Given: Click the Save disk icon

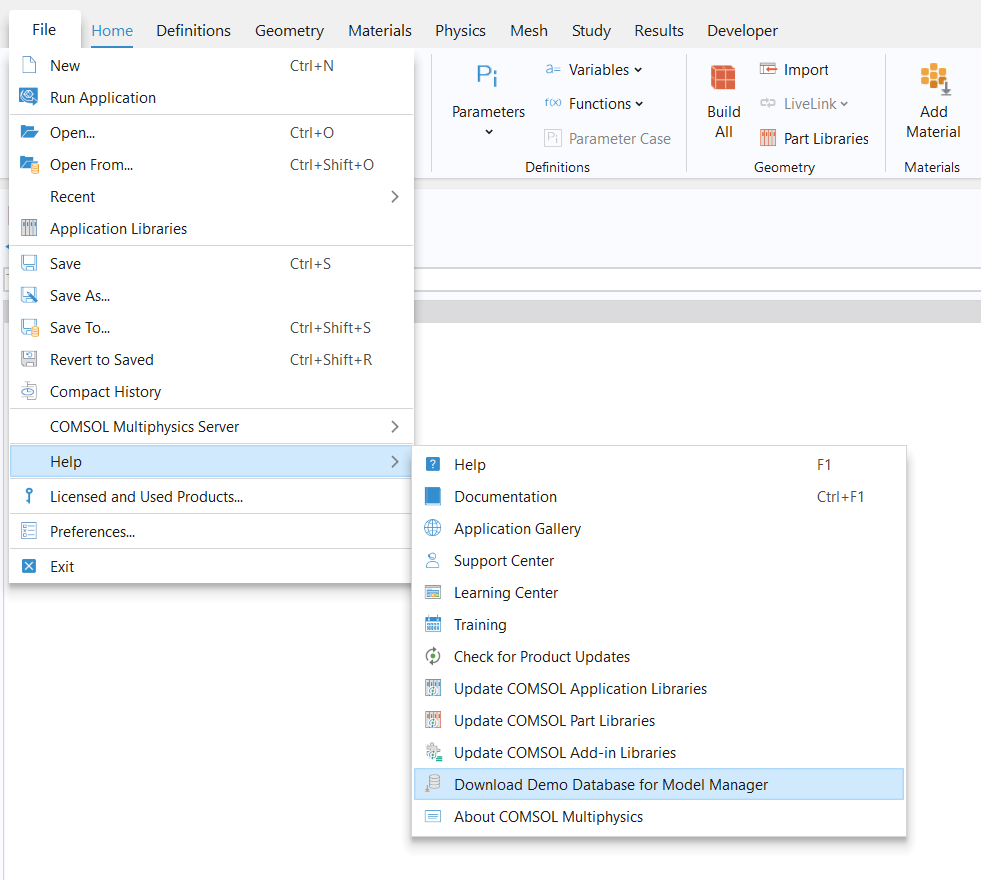Looking at the screenshot, I should pos(29,263).
